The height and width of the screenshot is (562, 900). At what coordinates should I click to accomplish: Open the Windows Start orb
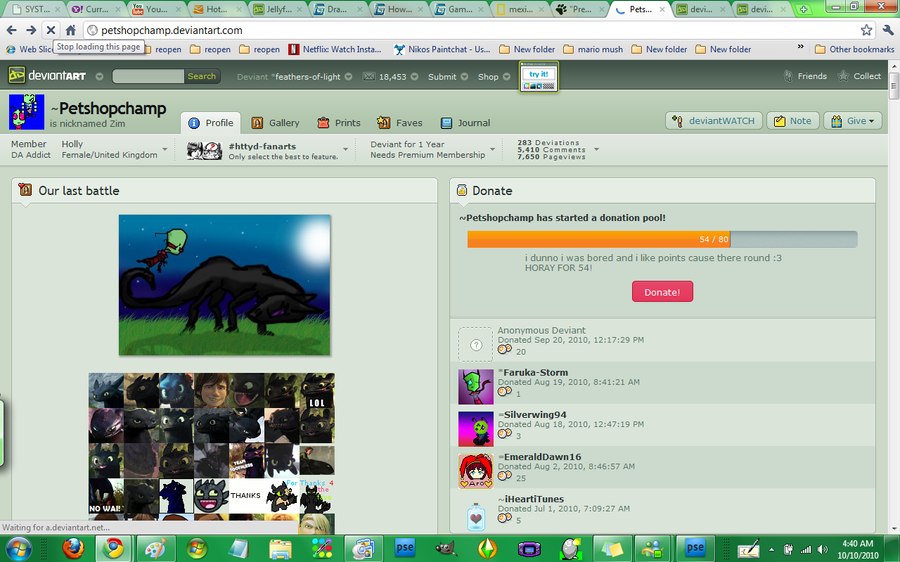pyautogui.click(x=18, y=549)
